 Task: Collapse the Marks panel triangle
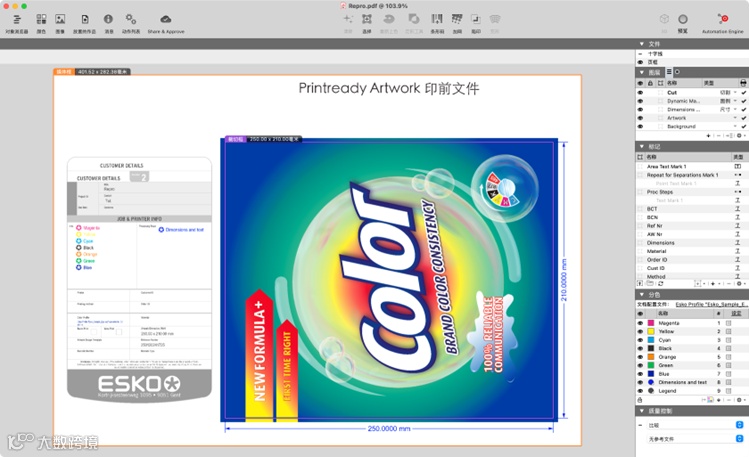tap(642, 146)
